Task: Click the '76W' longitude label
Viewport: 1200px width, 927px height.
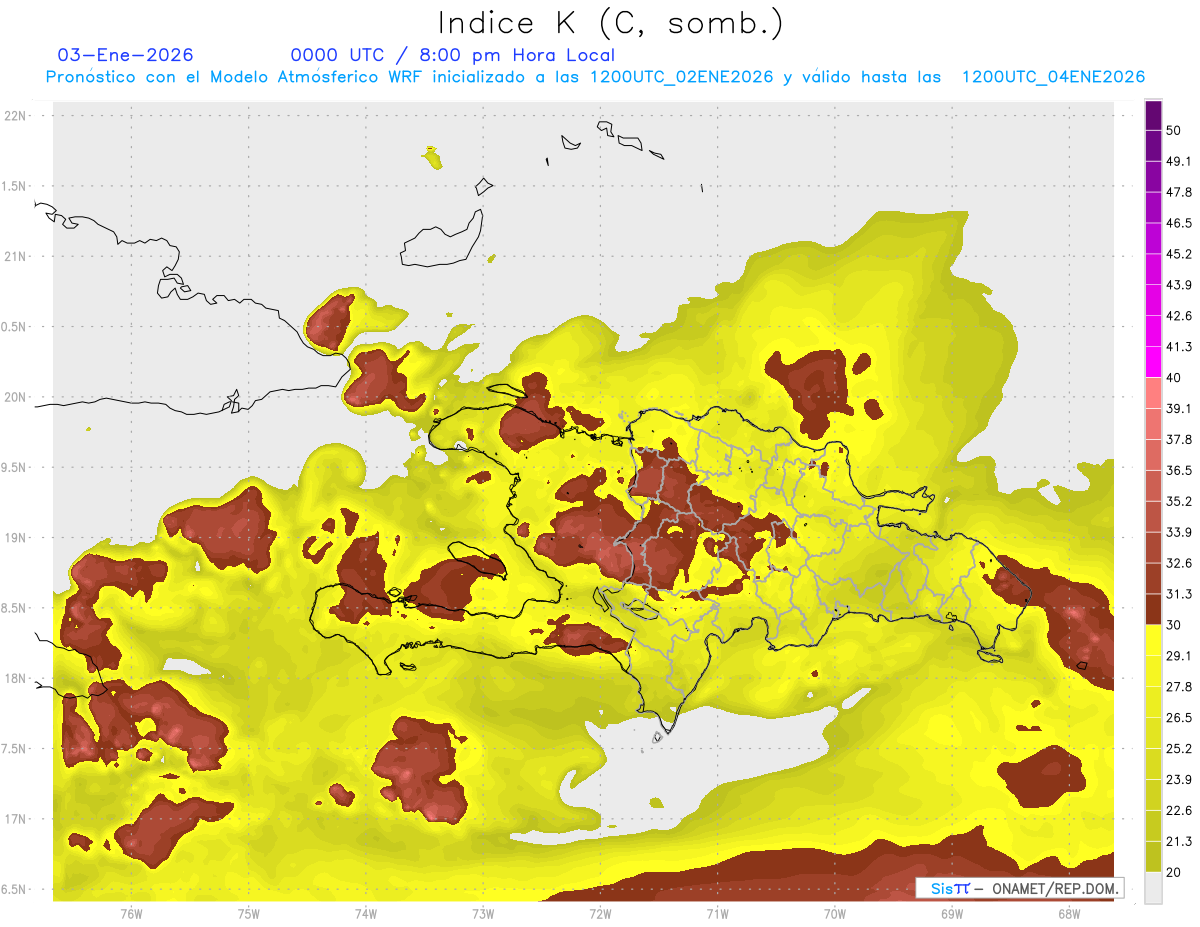Action: (131, 914)
